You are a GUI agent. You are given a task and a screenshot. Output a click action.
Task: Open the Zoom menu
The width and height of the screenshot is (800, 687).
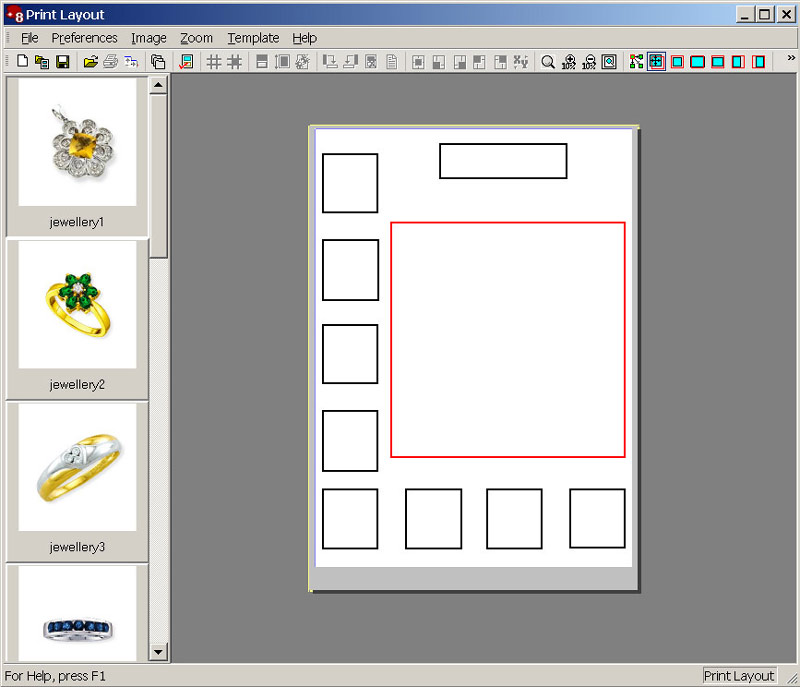pos(196,38)
